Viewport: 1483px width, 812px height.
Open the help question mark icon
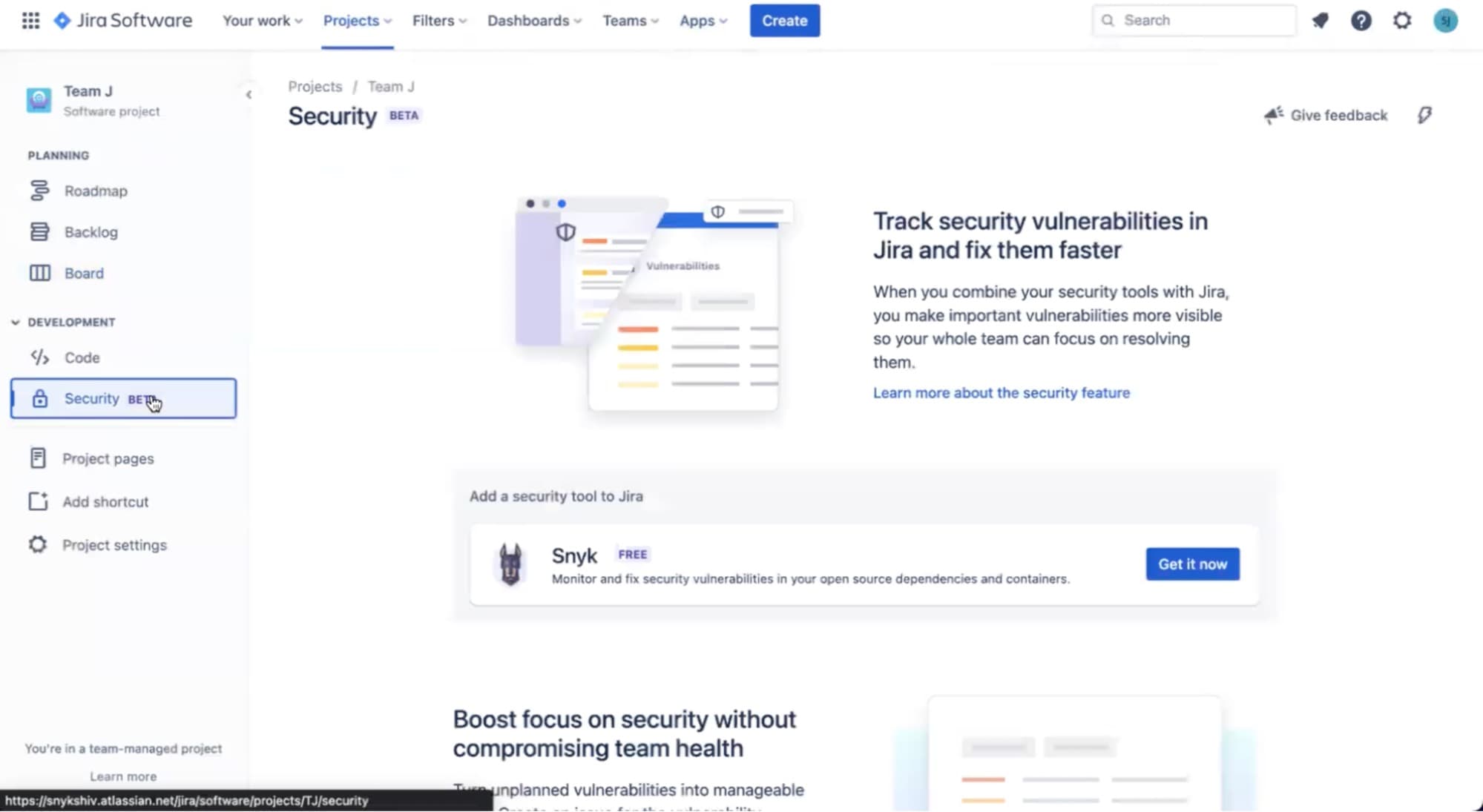(1361, 21)
